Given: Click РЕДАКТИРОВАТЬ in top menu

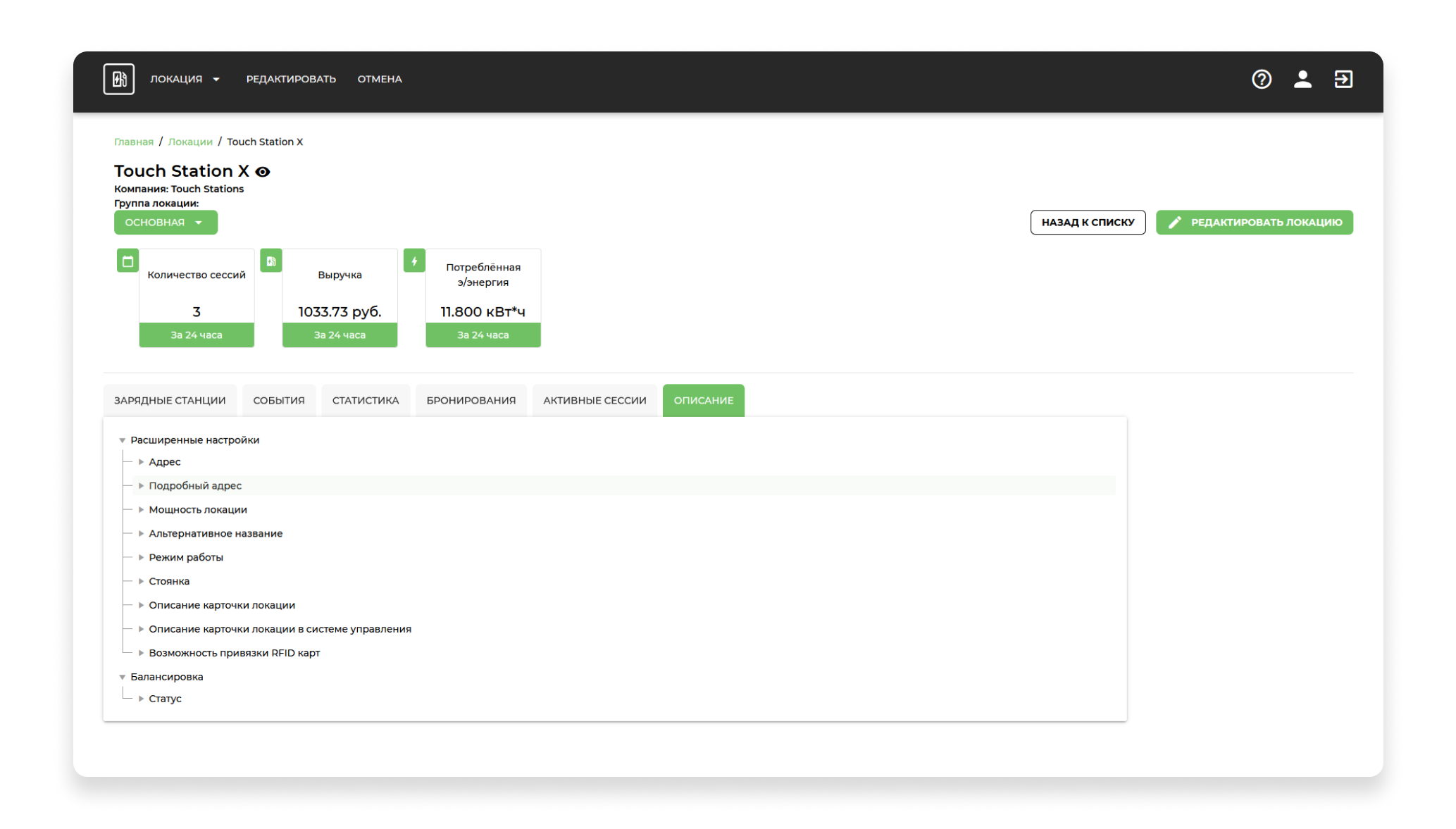Looking at the screenshot, I should pyautogui.click(x=291, y=79).
